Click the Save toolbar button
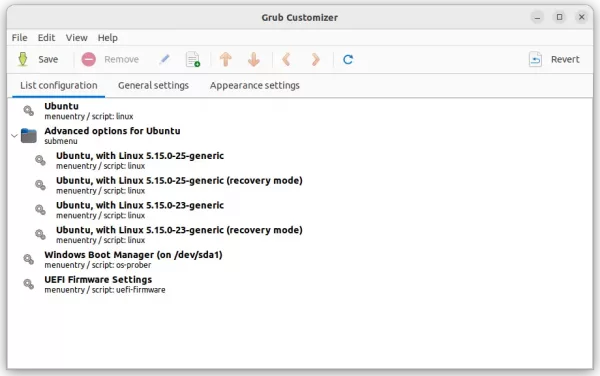600x376 pixels. point(38,60)
